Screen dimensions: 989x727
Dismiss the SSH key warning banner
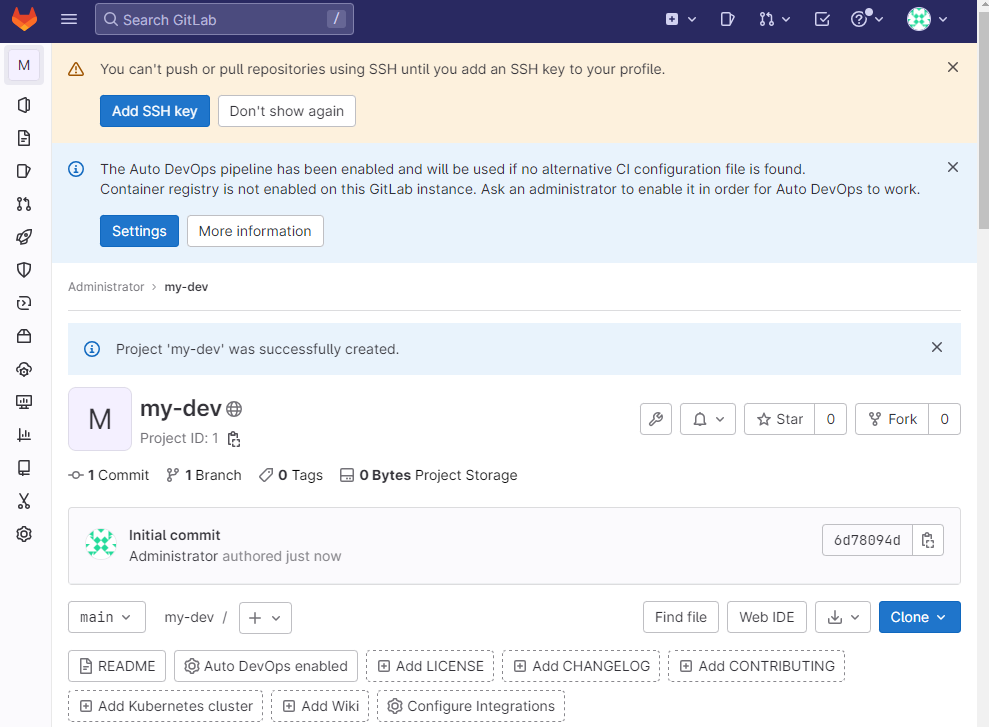(953, 67)
